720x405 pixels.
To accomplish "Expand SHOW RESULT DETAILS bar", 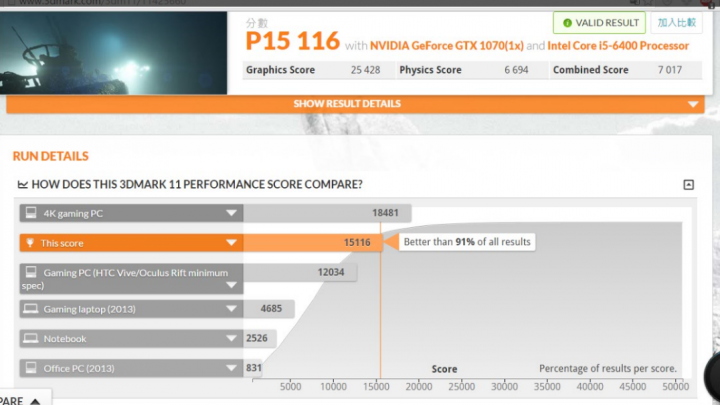I will point(355,104).
